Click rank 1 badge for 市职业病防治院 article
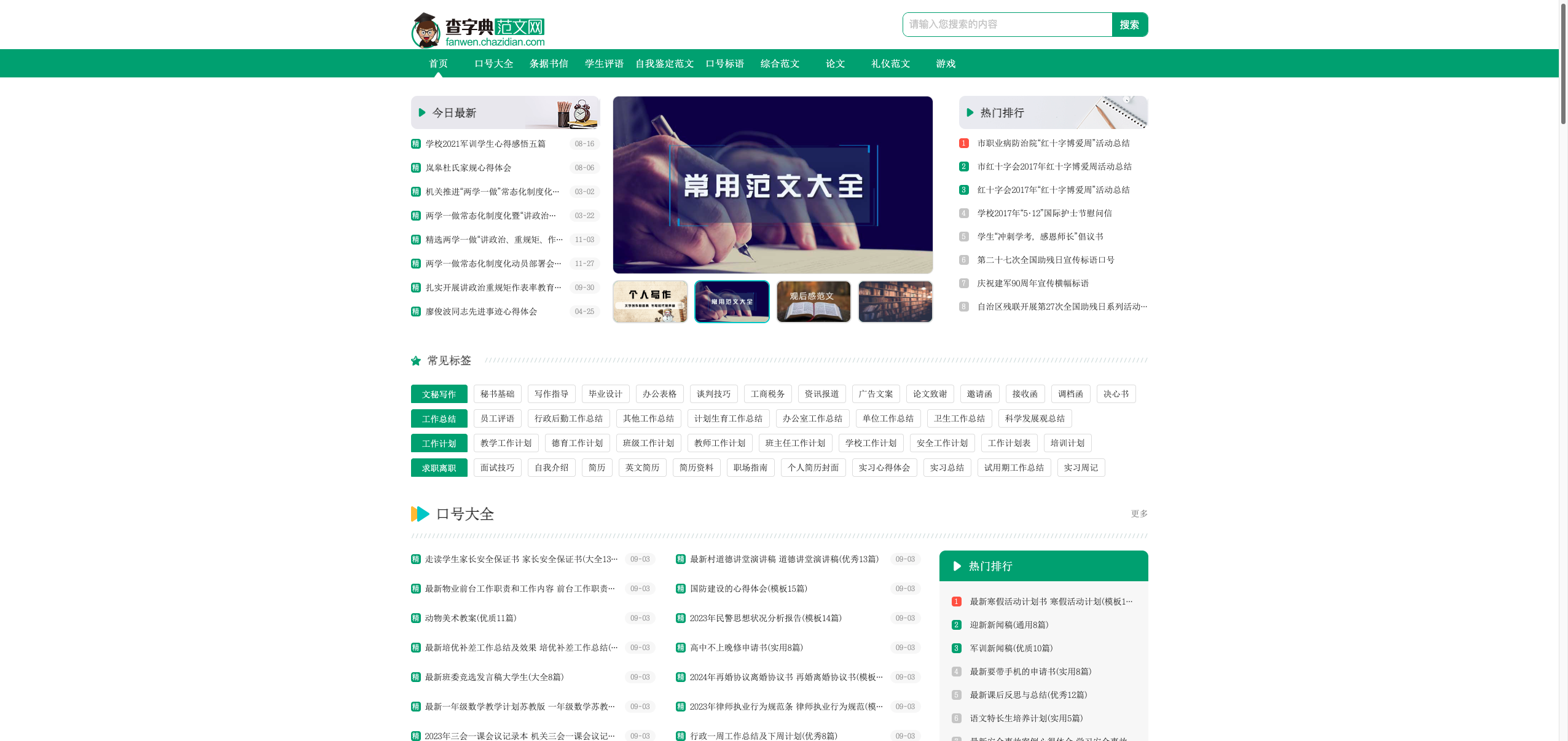1568x741 pixels. coord(964,143)
